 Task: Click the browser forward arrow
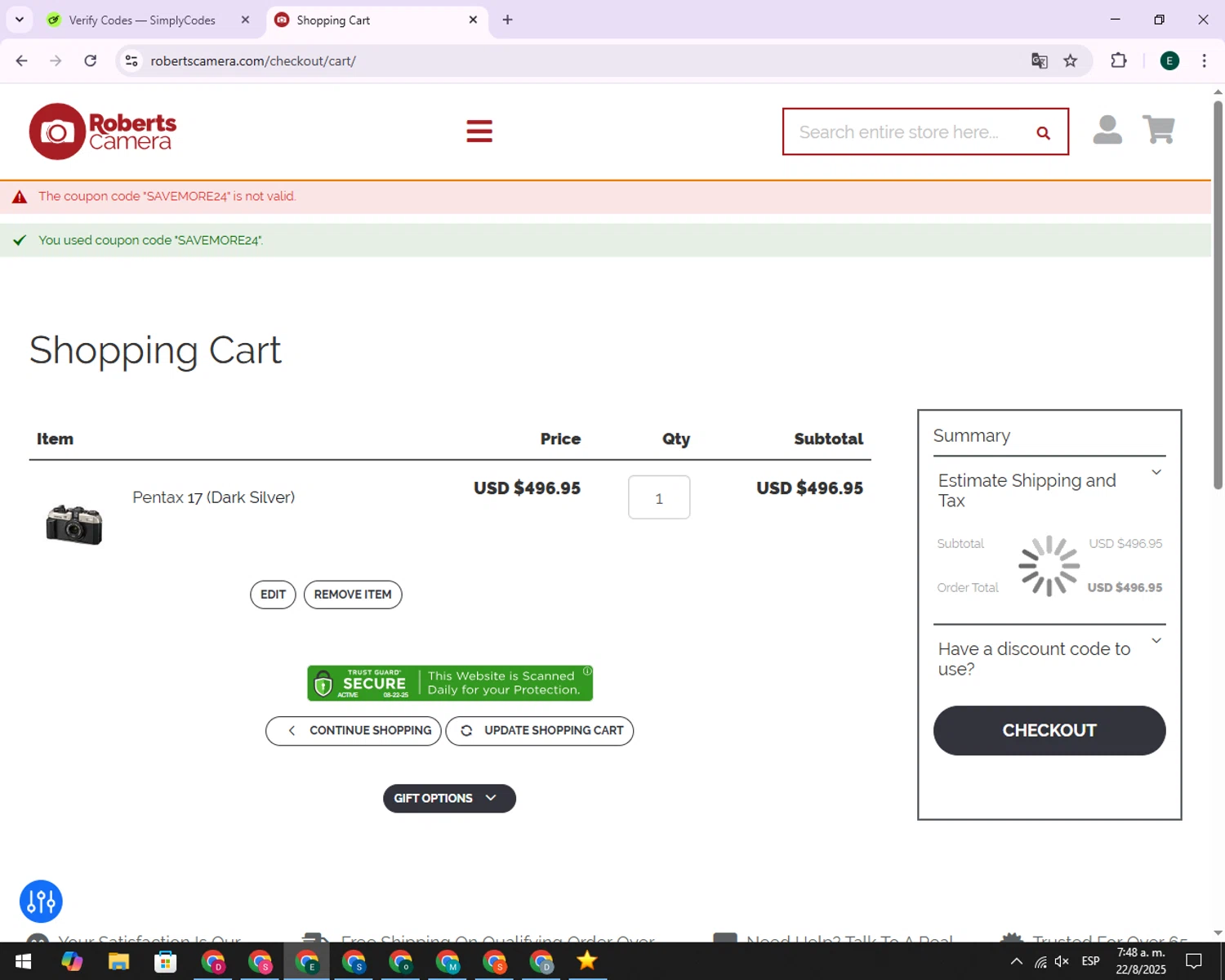[56, 60]
